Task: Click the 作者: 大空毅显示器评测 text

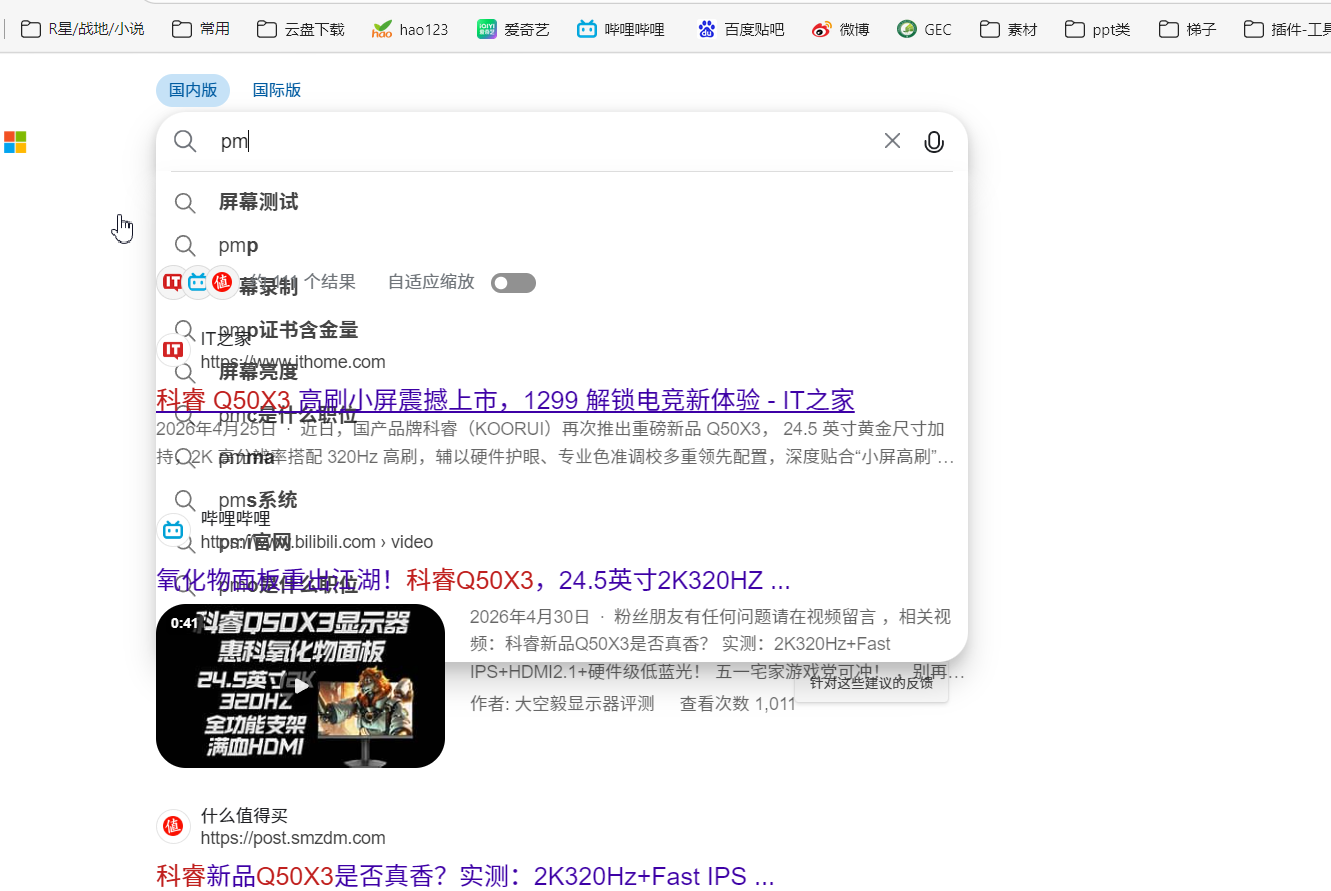Action: (562, 704)
